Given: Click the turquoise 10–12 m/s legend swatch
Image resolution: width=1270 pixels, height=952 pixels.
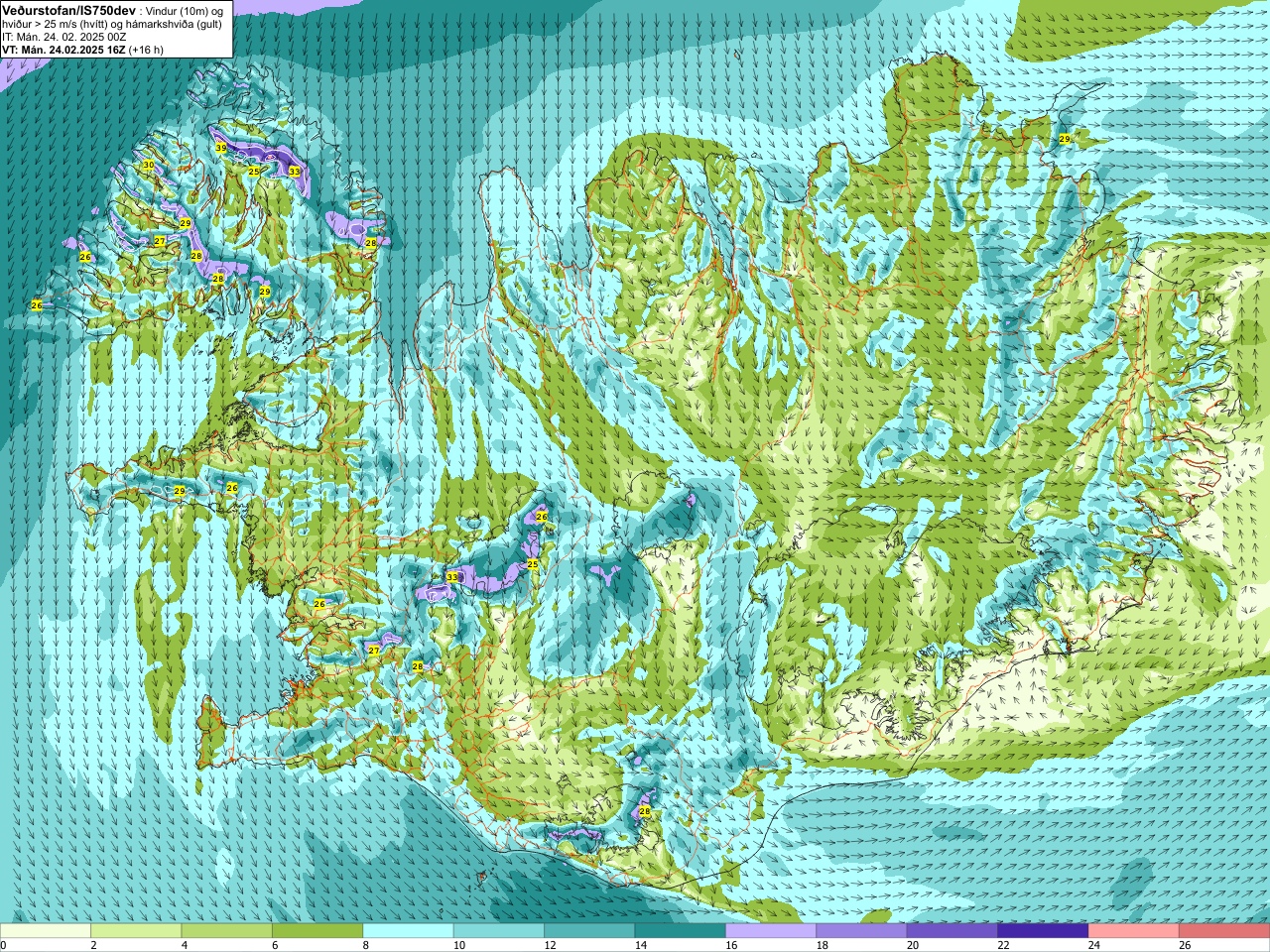Looking at the screenshot, I should (499, 931).
